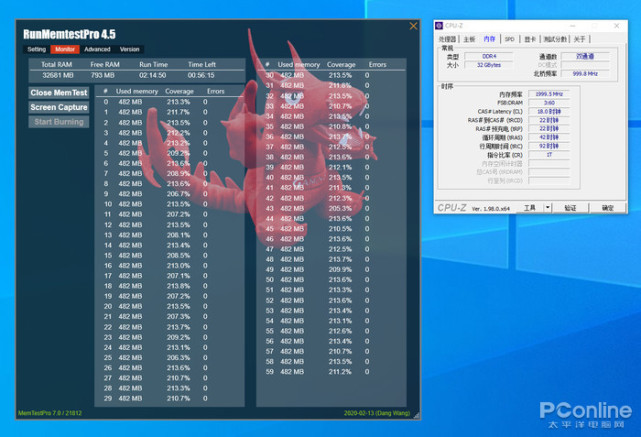Click the 212.1% coverage in row 39
The height and width of the screenshot is (437, 641).
340,168
